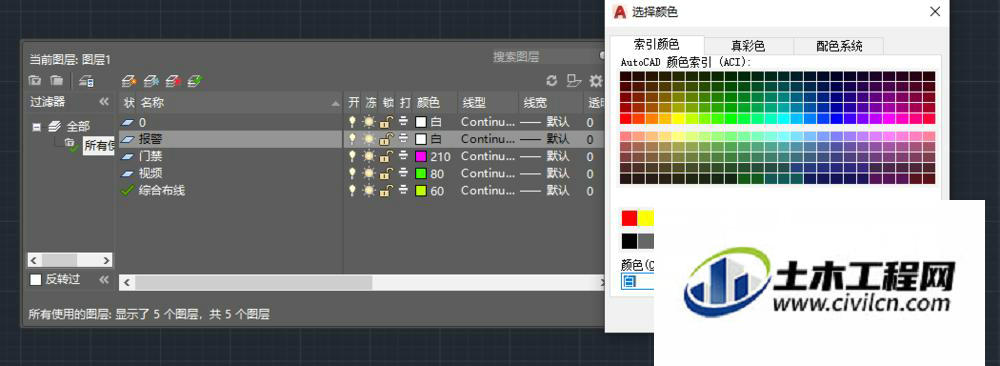Open magenta color swatch of 门禁 layer
The height and width of the screenshot is (366, 1000).
(x=421, y=156)
